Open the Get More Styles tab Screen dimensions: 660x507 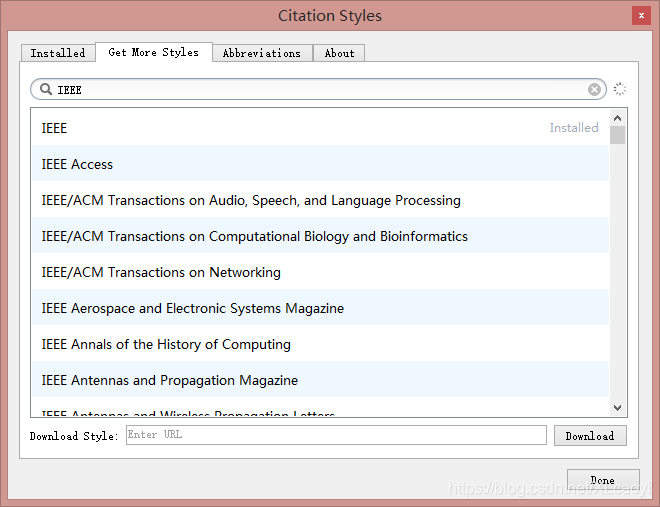(154, 52)
